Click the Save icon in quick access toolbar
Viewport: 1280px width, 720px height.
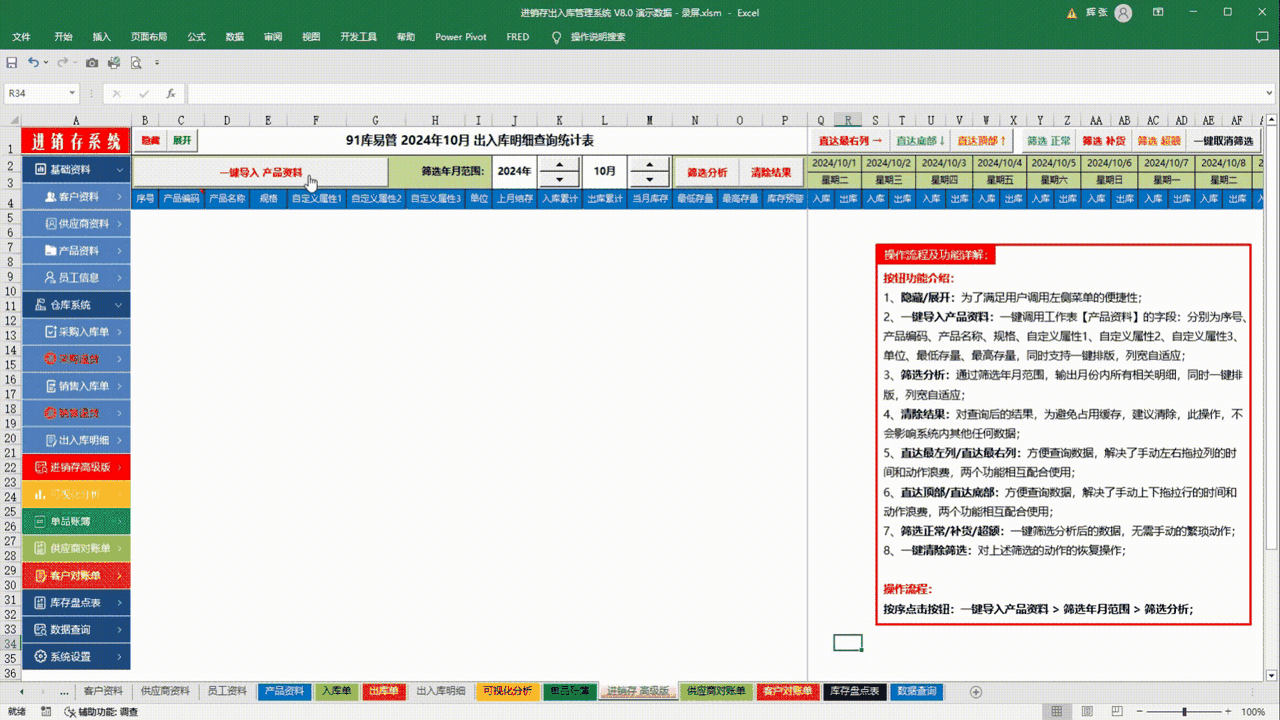(12, 62)
